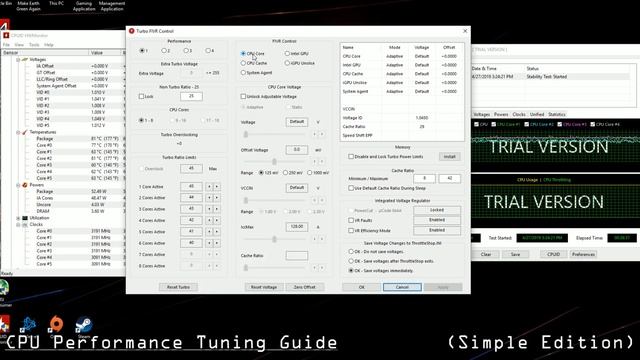The height and width of the screenshot is (360, 640).
Task: Expand the Utilization node in HWMonitor
Action: 18,218
